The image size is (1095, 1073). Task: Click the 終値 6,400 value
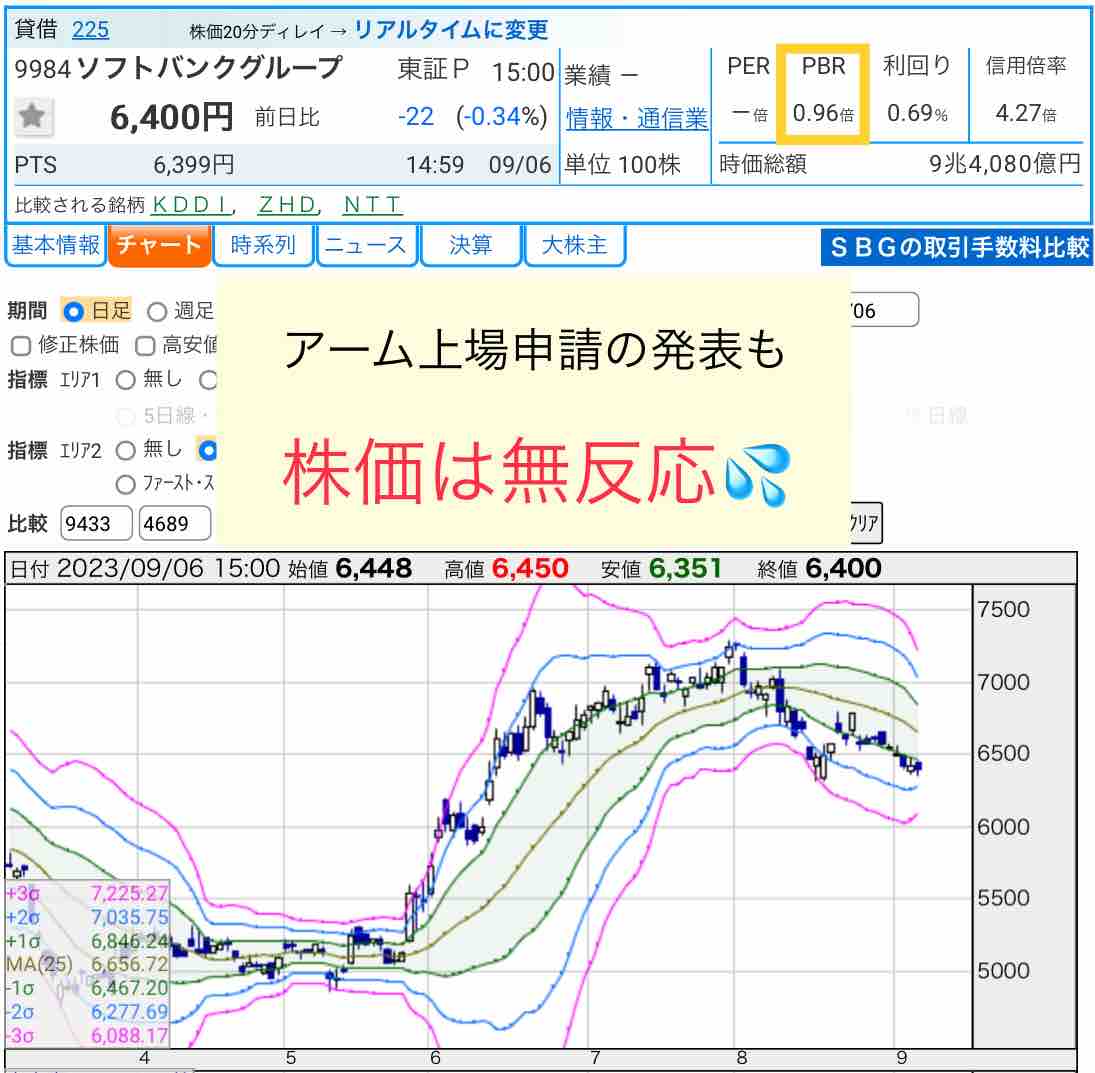pyautogui.click(x=843, y=568)
